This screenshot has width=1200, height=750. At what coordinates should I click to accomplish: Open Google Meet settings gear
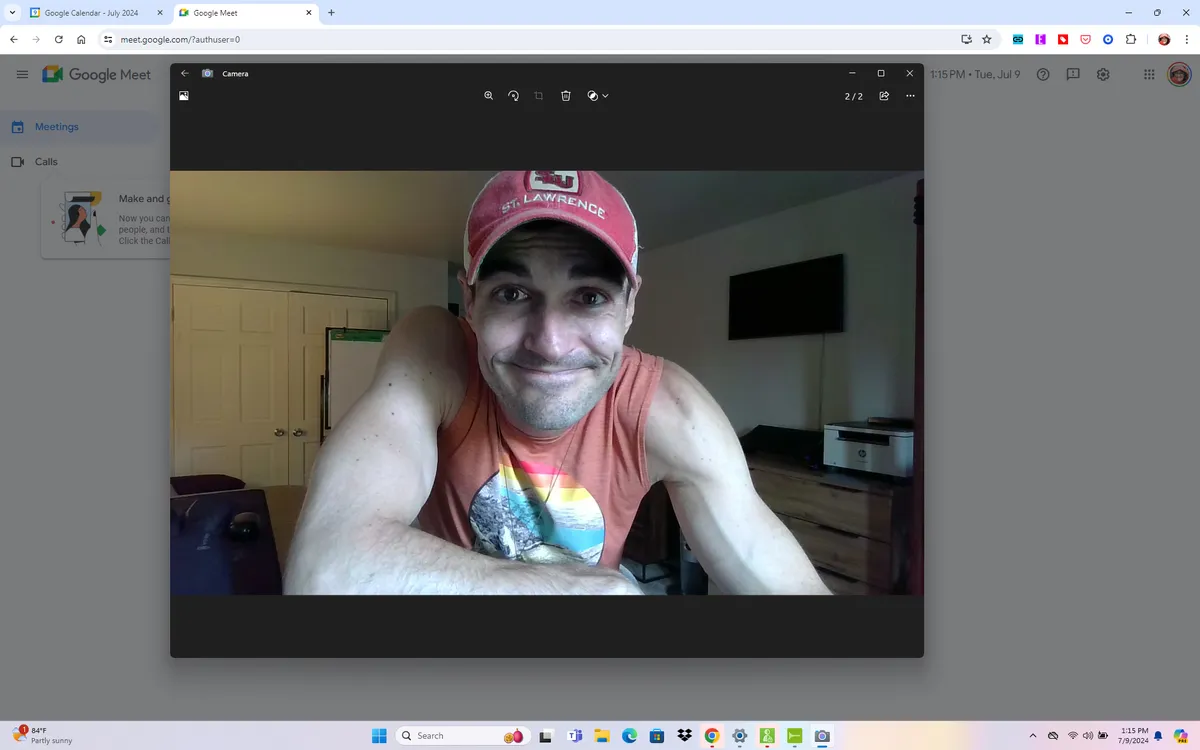[1103, 75]
